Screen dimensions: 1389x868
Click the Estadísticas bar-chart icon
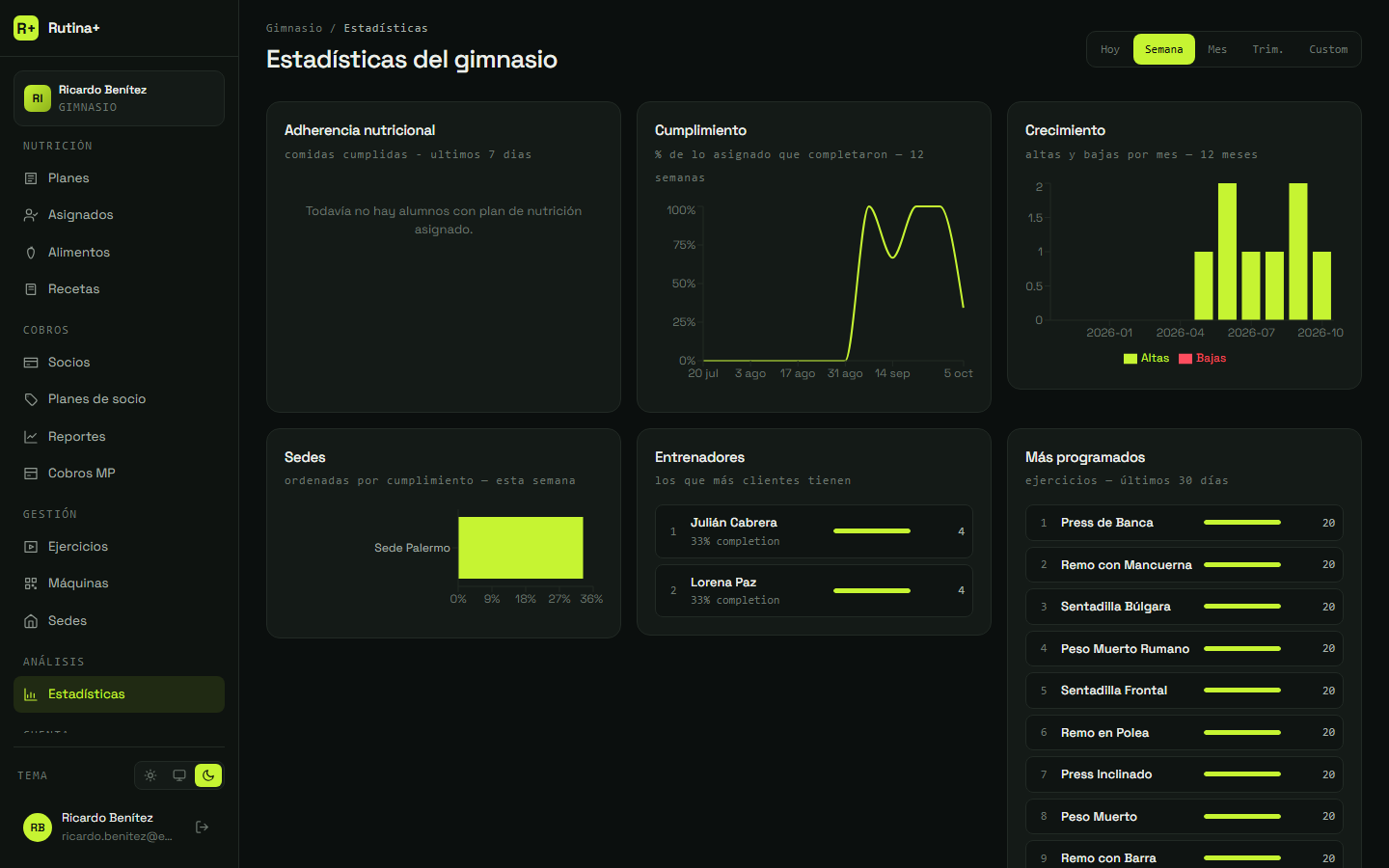point(31,694)
